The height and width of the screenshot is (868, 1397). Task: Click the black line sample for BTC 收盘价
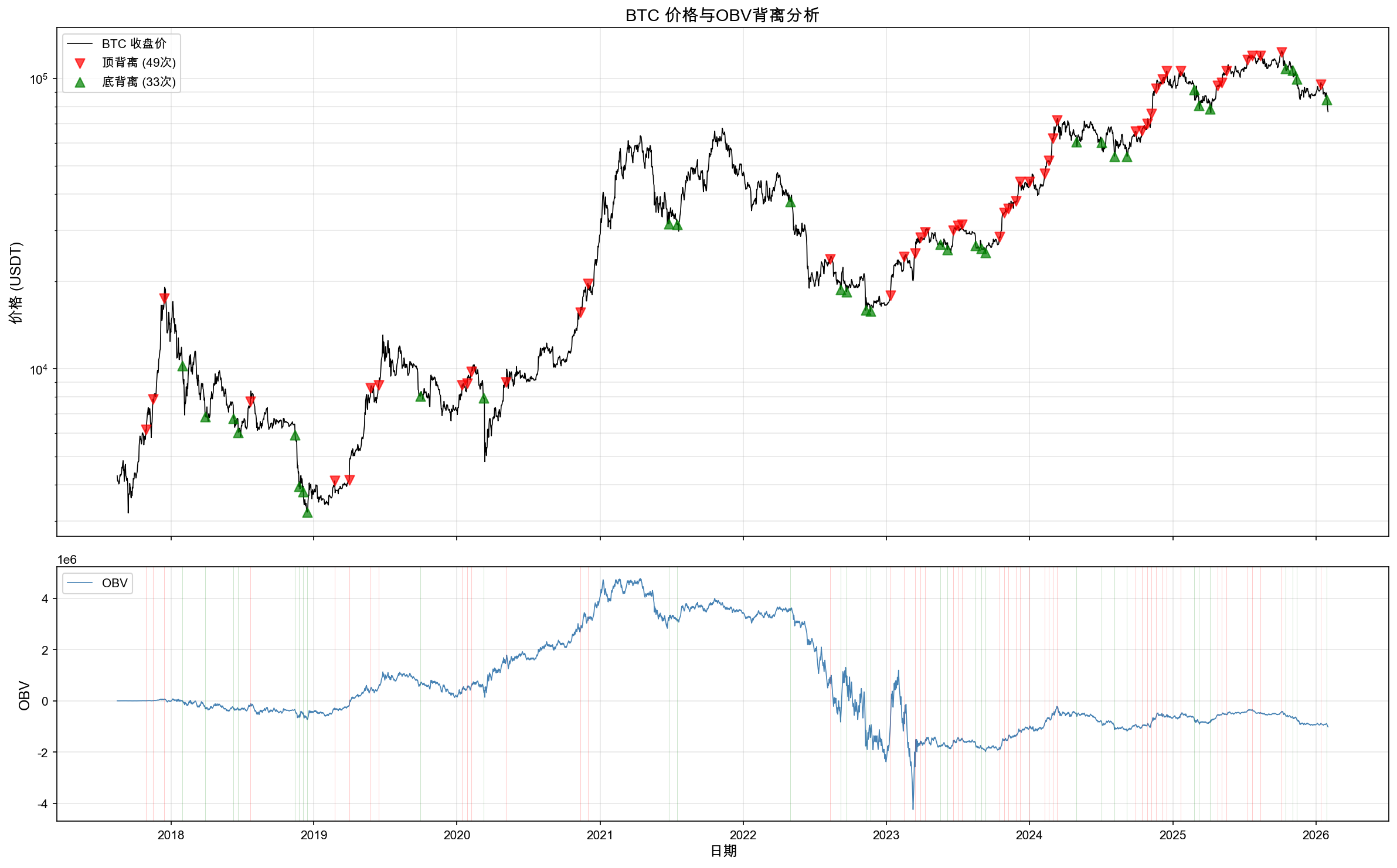coord(80,43)
